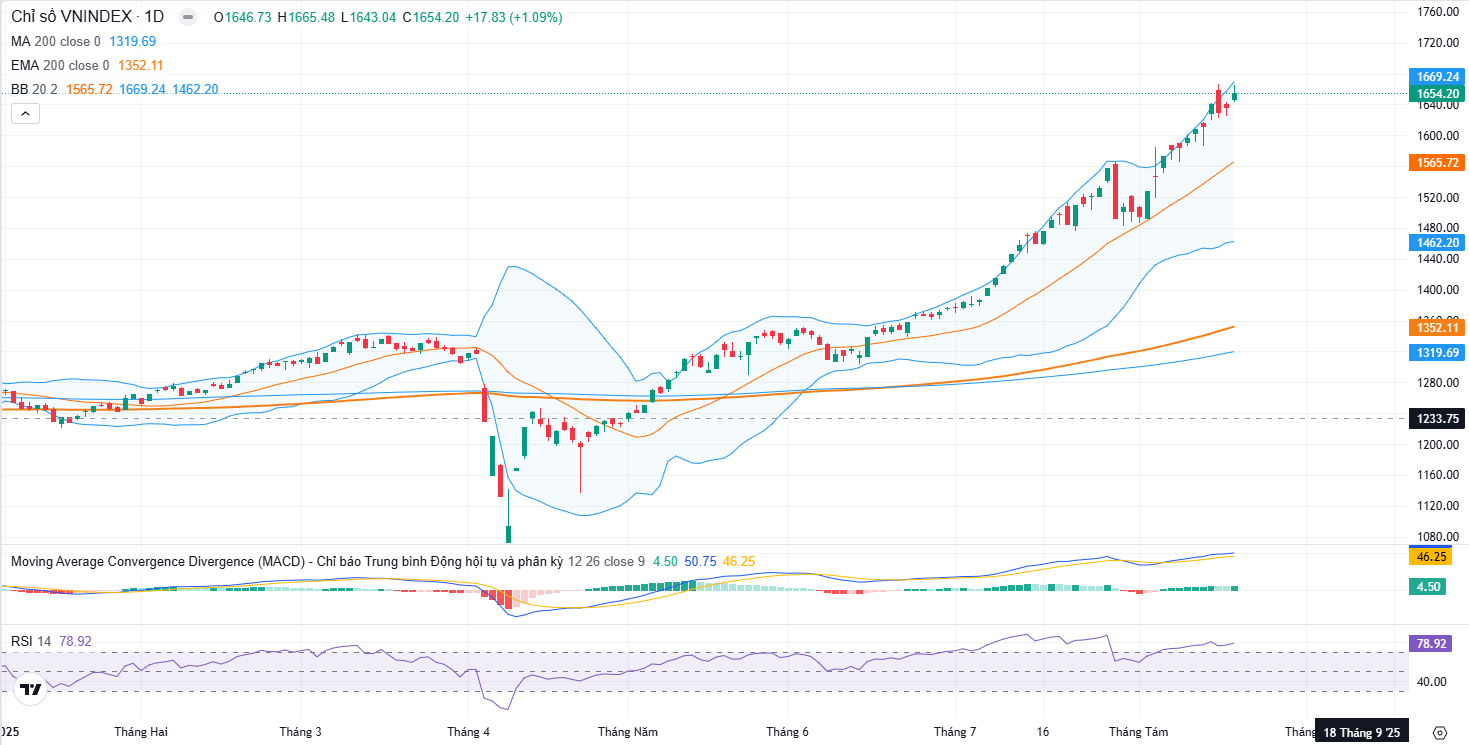This screenshot has height=745, width=1469.
Task: Click the 1280.00 price axis label
Action: (1437, 383)
